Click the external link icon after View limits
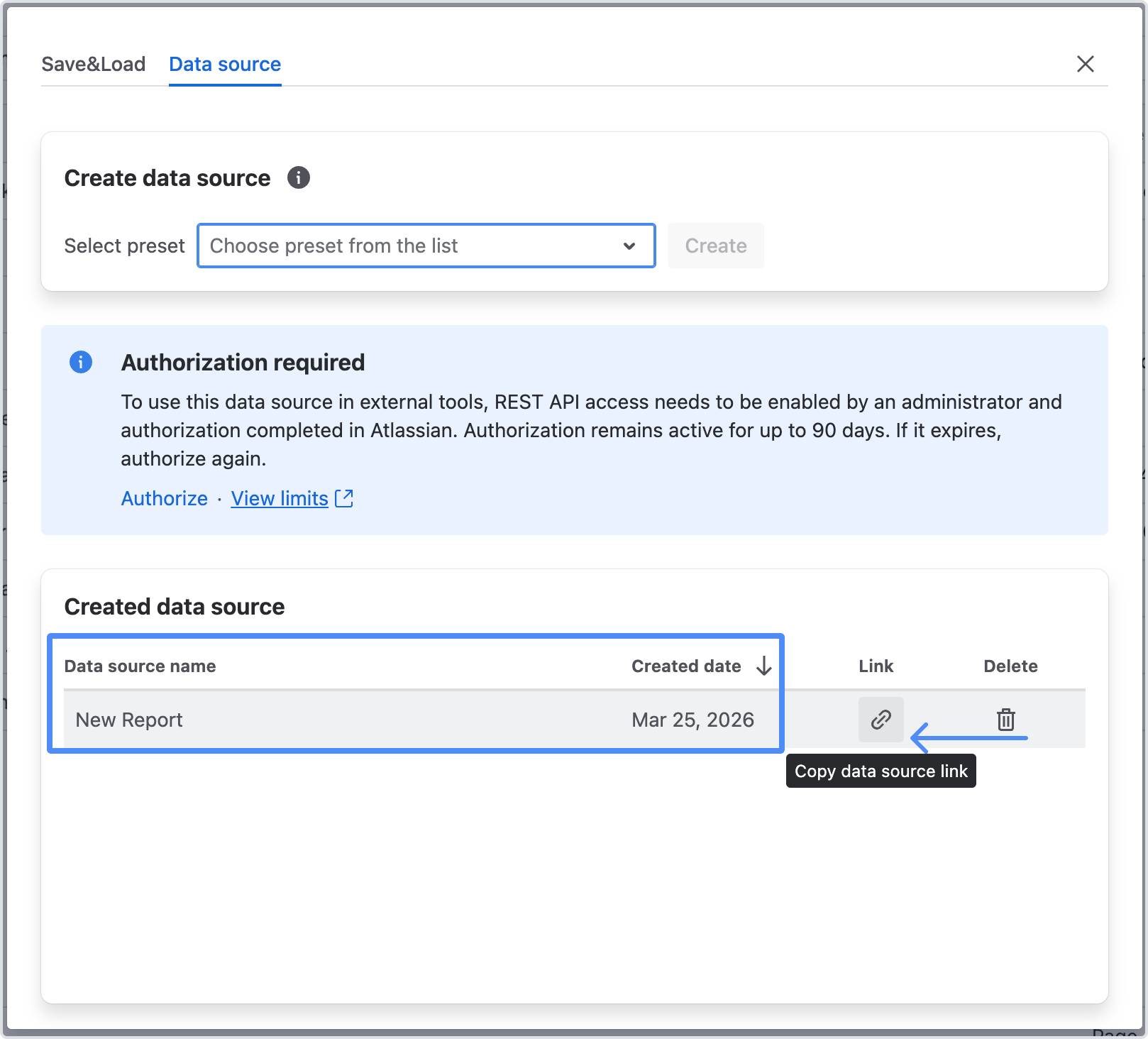1148x1039 pixels. click(x=344, y=498)
